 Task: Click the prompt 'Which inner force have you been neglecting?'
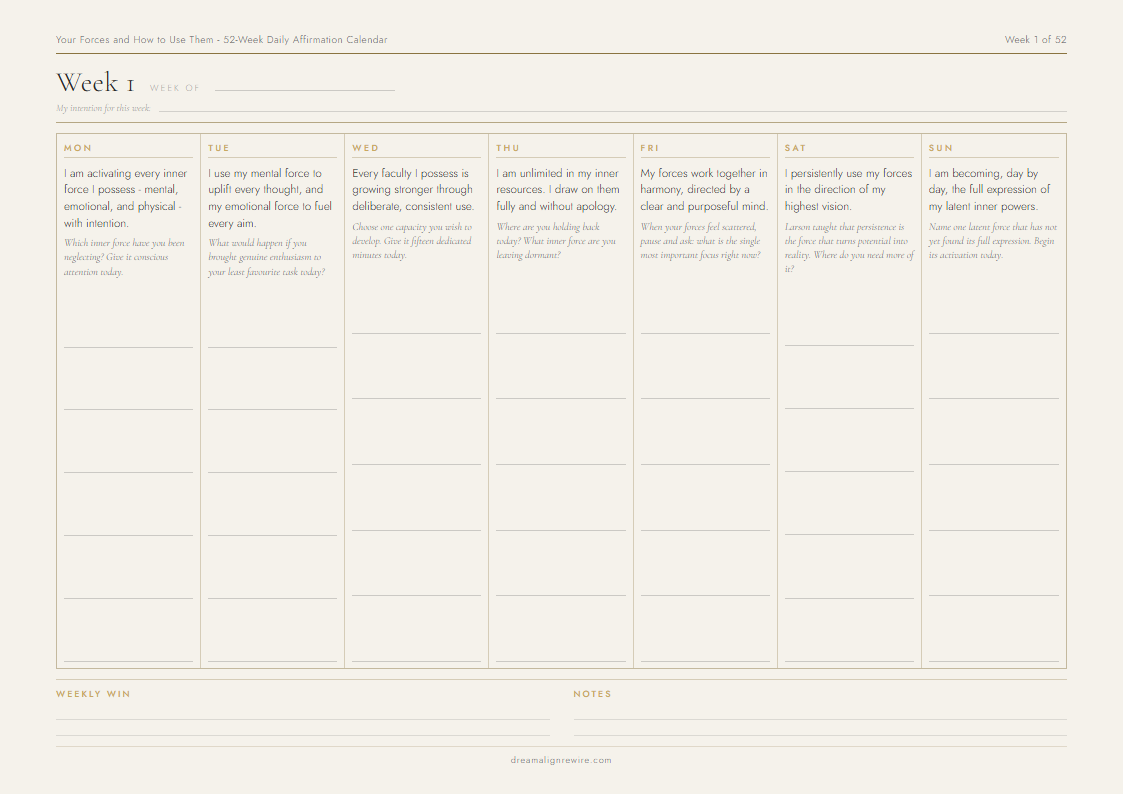(x=124, y=257)
